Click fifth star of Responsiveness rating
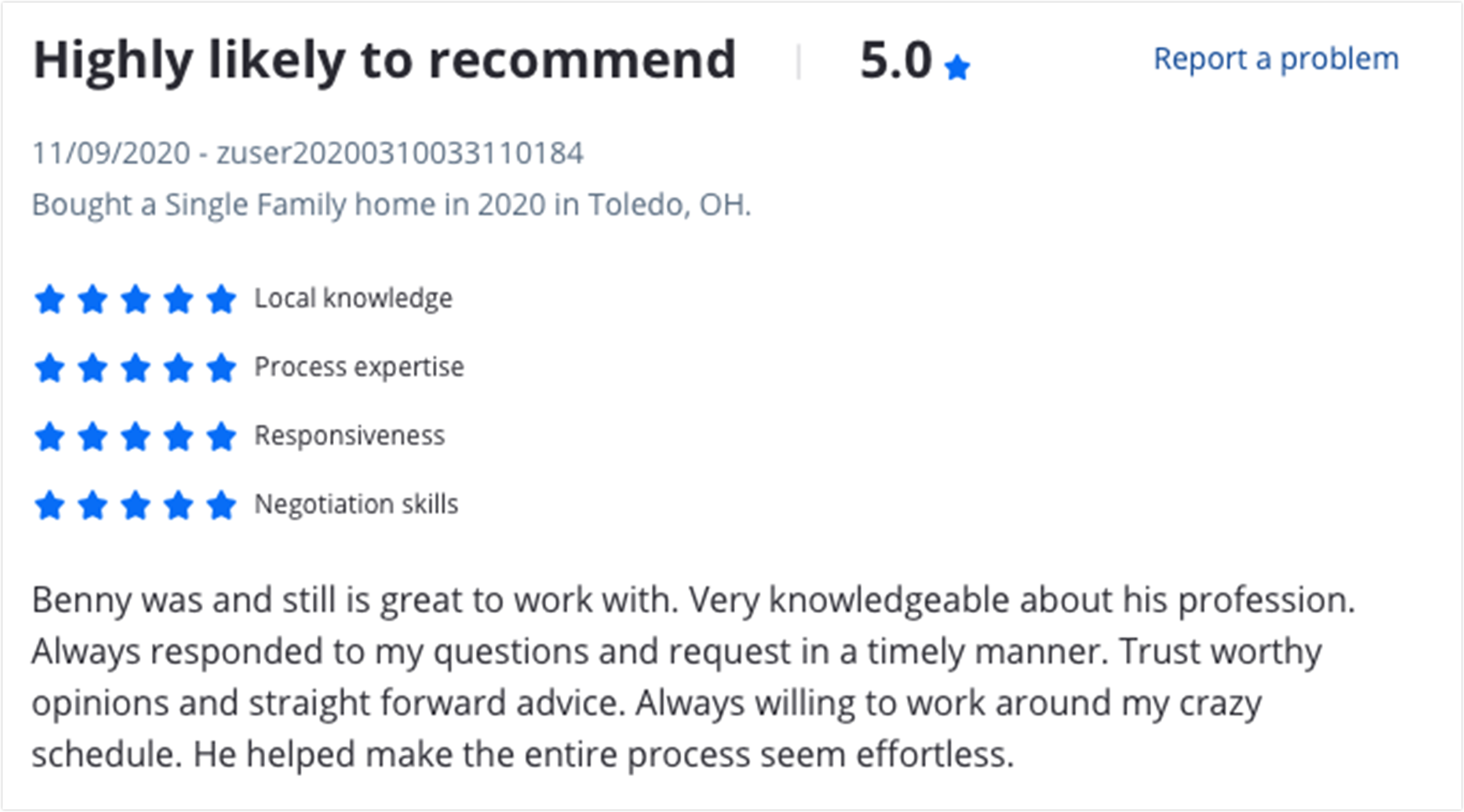Image resolution: width=1464 pixels, height=812 pixels. [x=221, y=436]
